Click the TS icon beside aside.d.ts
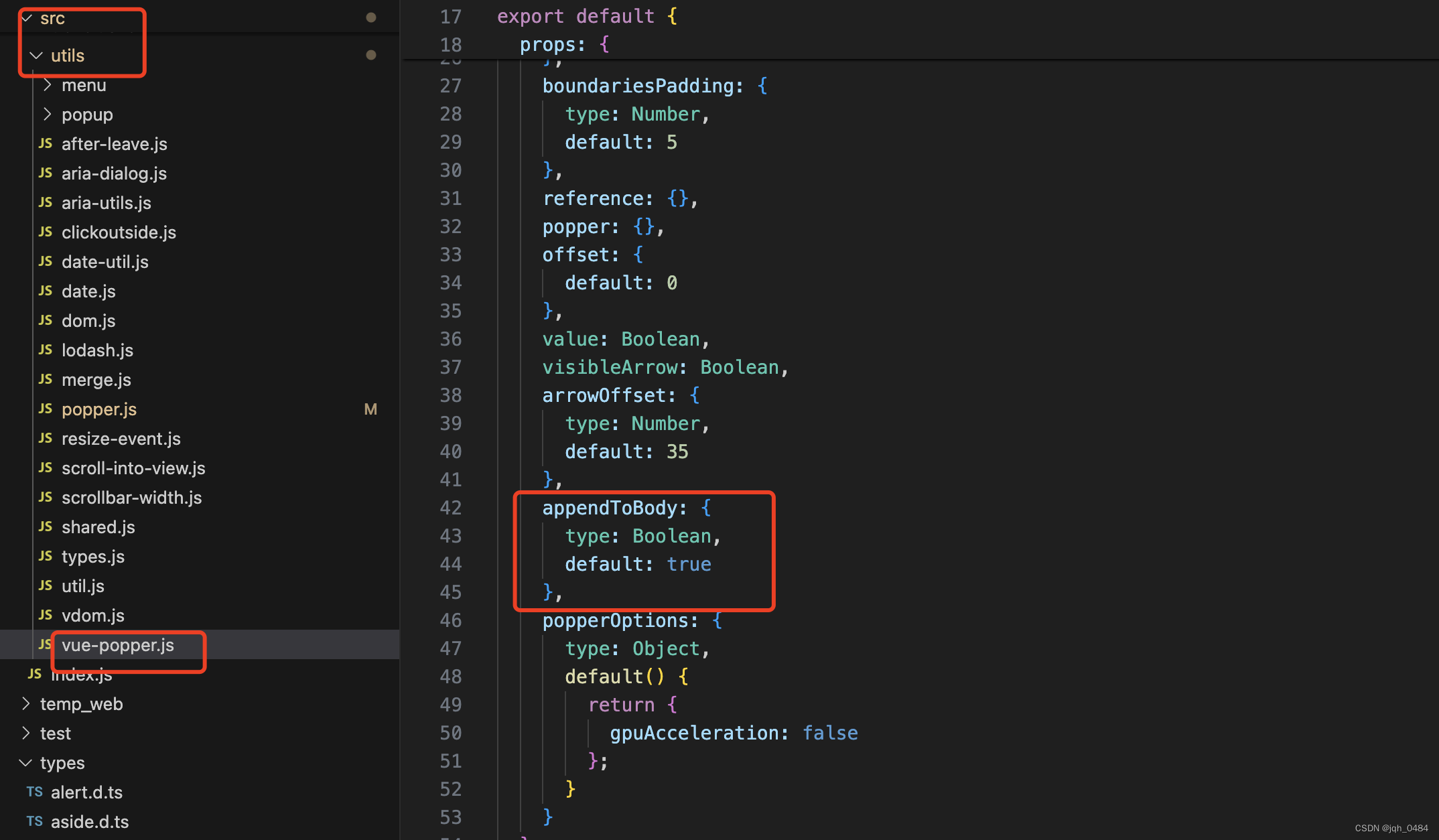 point(33,821)
